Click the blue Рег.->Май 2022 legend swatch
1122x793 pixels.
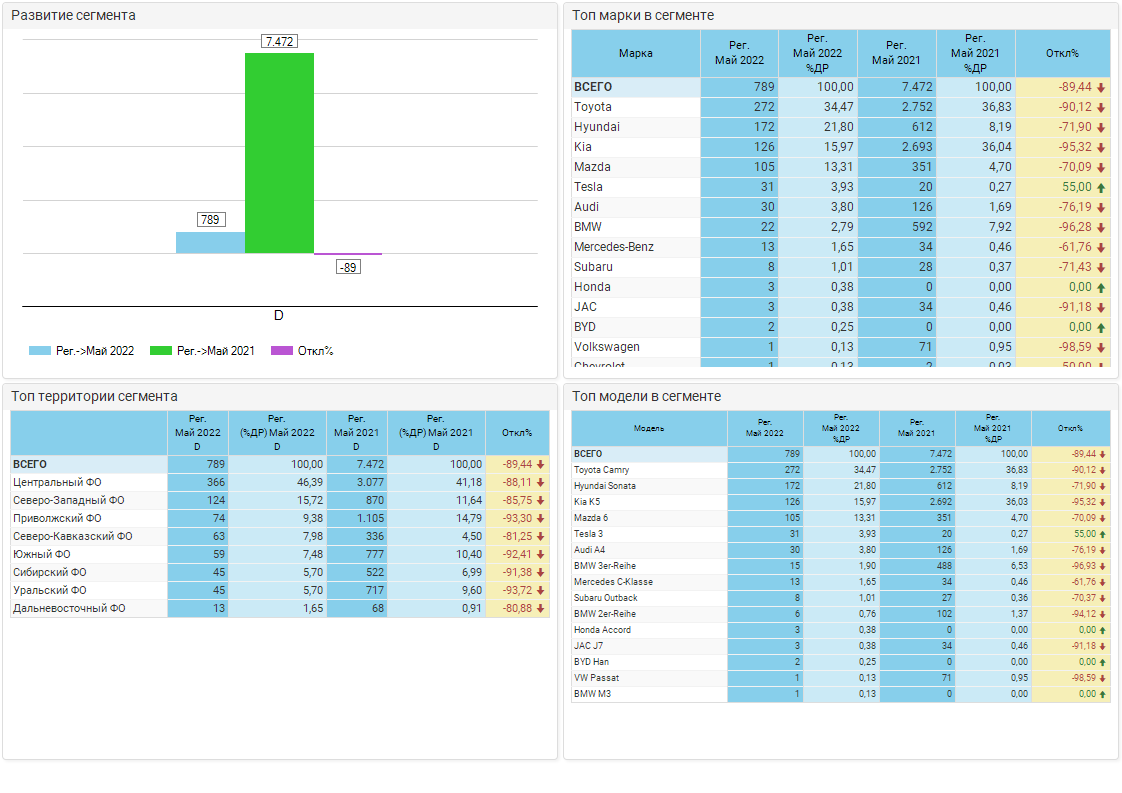pyautogui.click(x=40, y=351)
